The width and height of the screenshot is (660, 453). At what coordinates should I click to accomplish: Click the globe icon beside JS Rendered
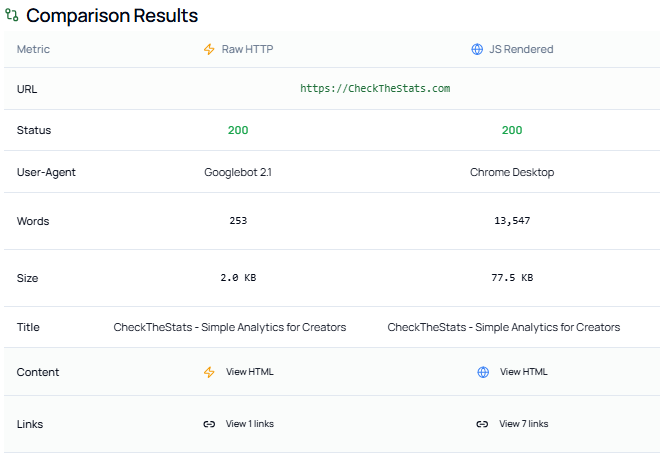point(477,49)
